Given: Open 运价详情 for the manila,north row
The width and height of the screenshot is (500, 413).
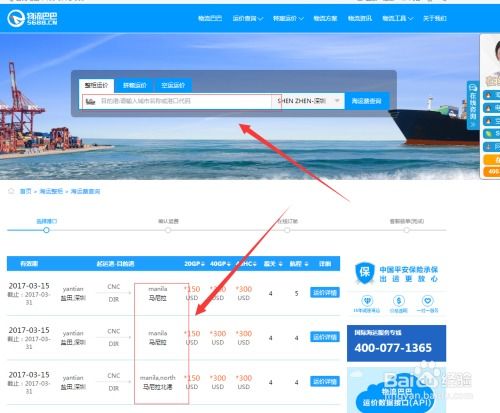Looking at the screenshot, I should tap(325, 381).
